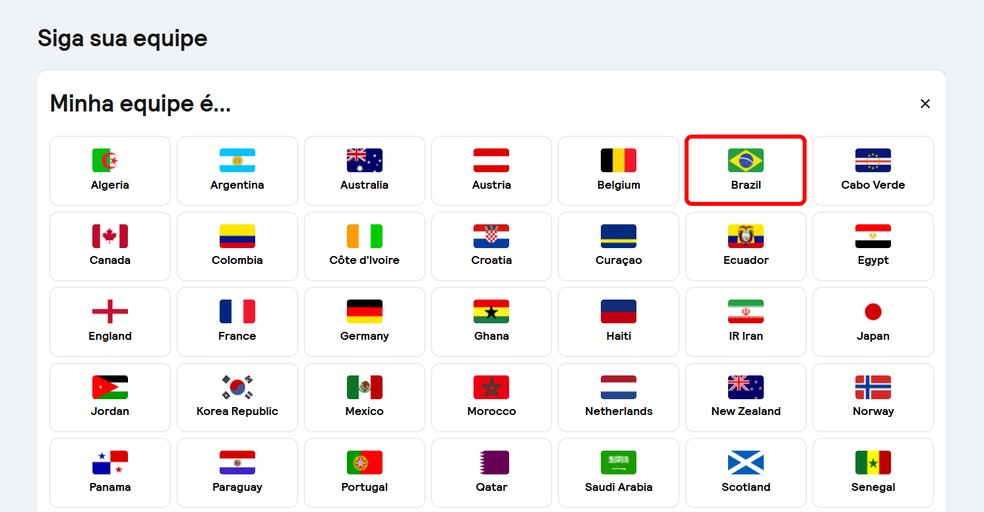The image size is (984, 512).
Task: Pick the Morocco flag icon
Action: [x=491, y=388]
